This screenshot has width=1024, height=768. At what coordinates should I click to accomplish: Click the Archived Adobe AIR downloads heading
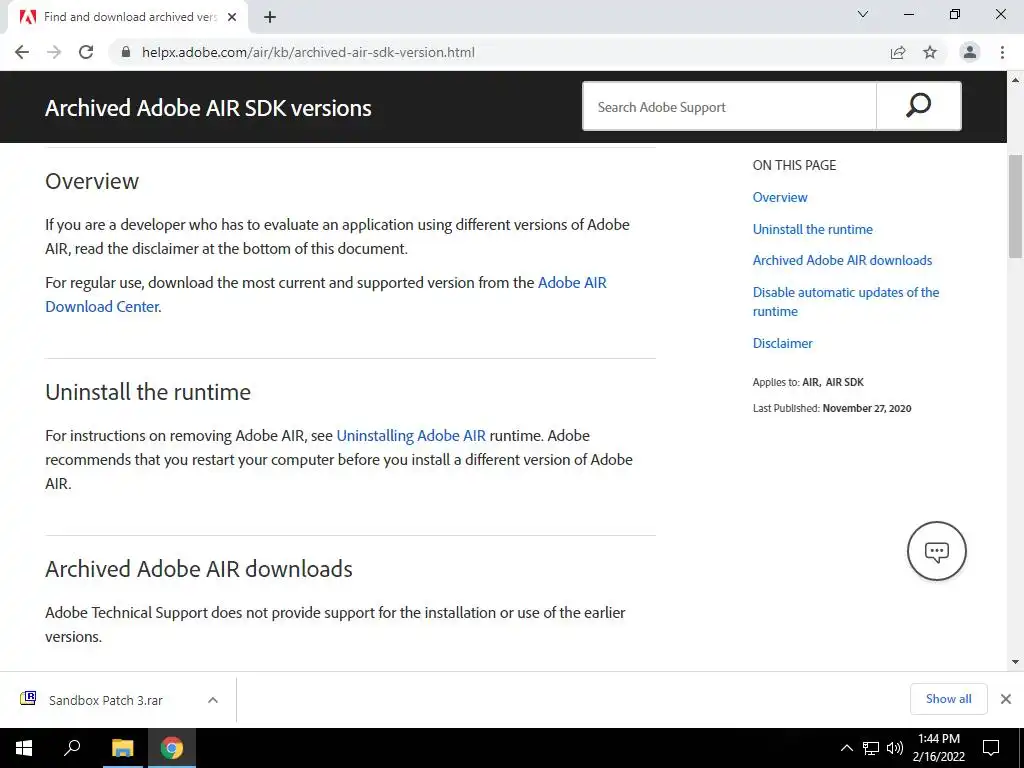[199, 569]
